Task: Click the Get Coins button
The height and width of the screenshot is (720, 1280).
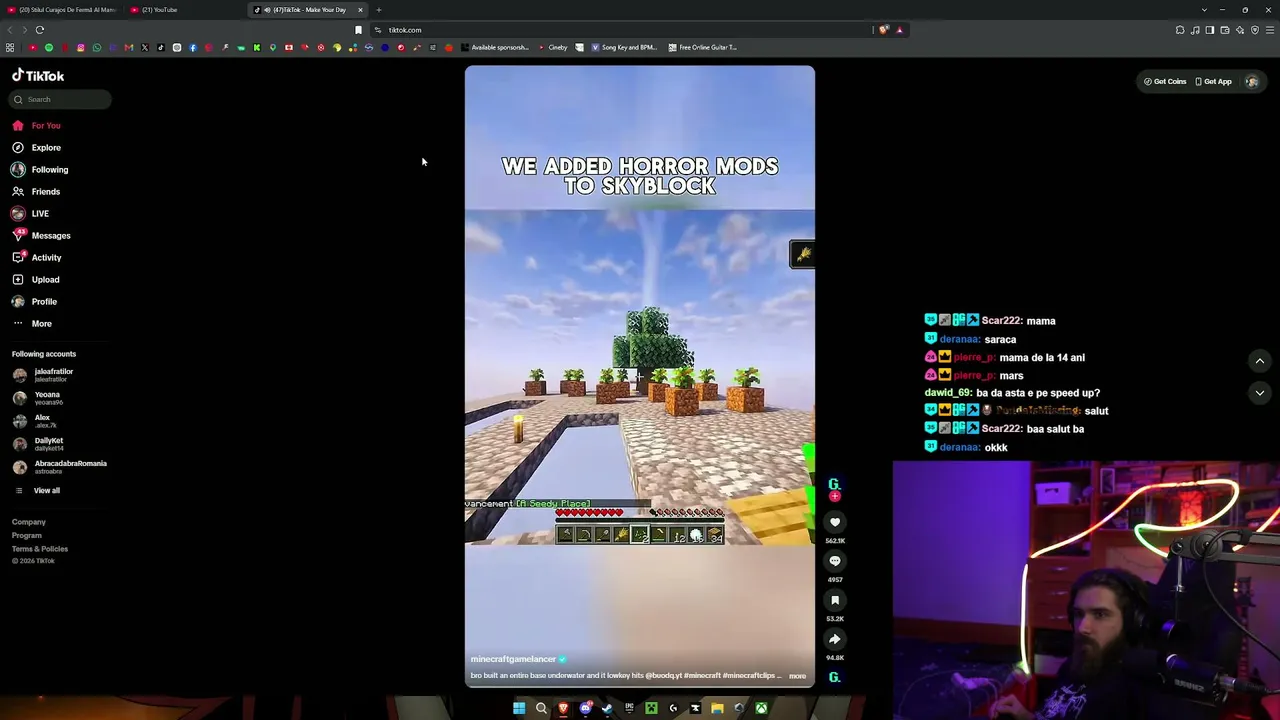Action: (1165, 82)
